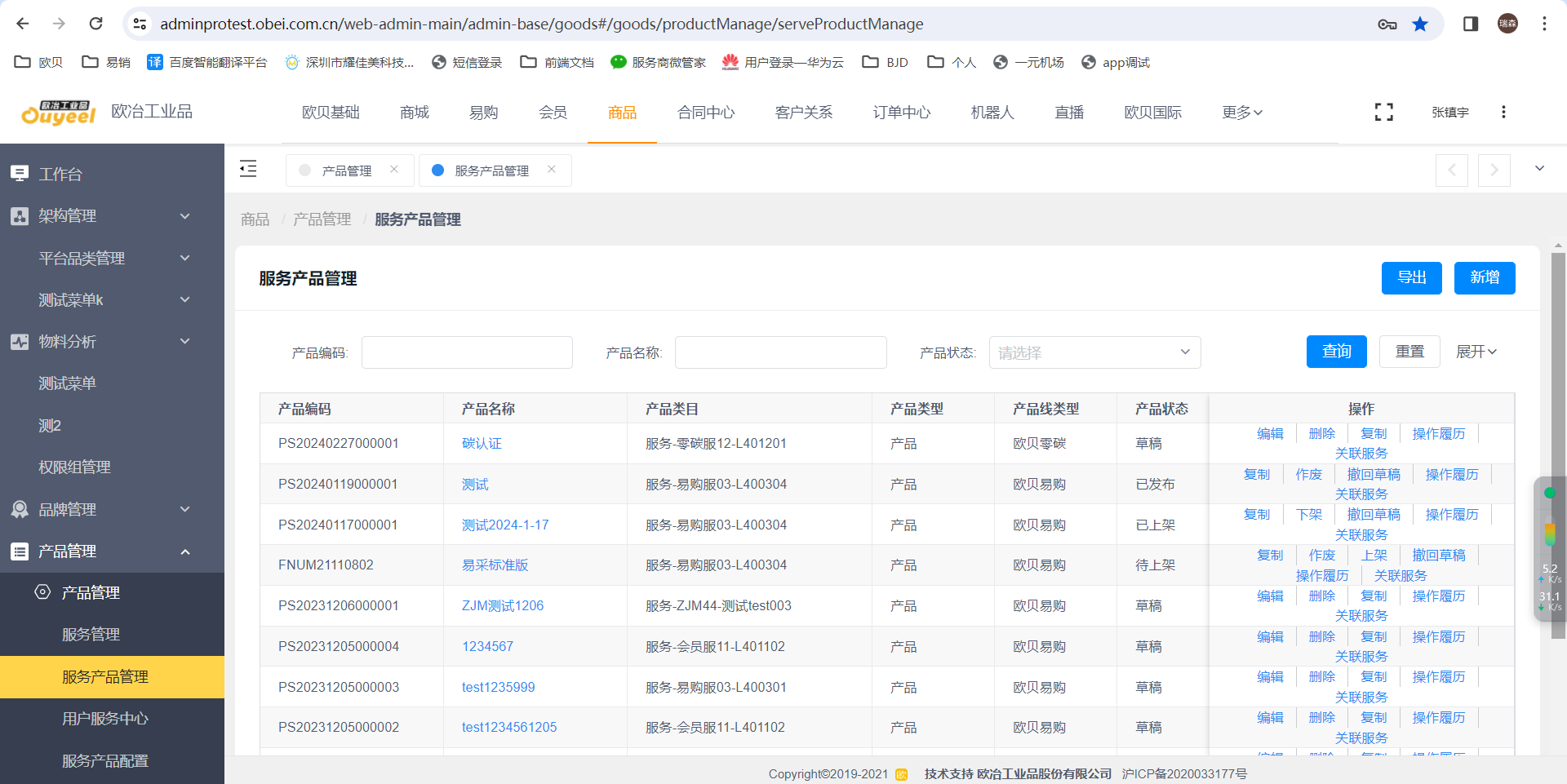This screenshot has height=784, width=1567.
Task: Click the 重置 button
Action: click(x=1409, y=352)
